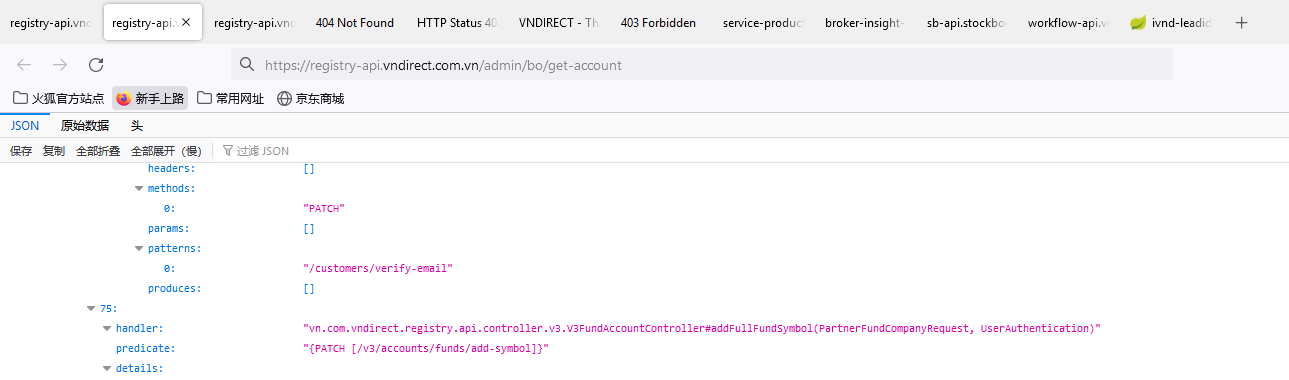Select the 头 headers tab

click(x=137, y=126)
